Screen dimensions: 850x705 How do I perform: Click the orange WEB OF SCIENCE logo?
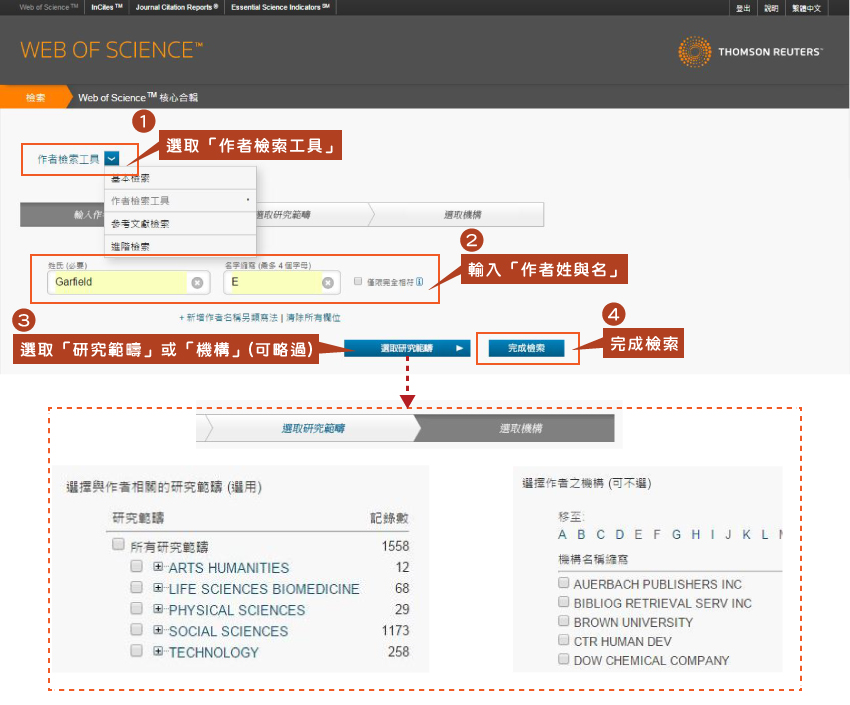tap(112, 50)
